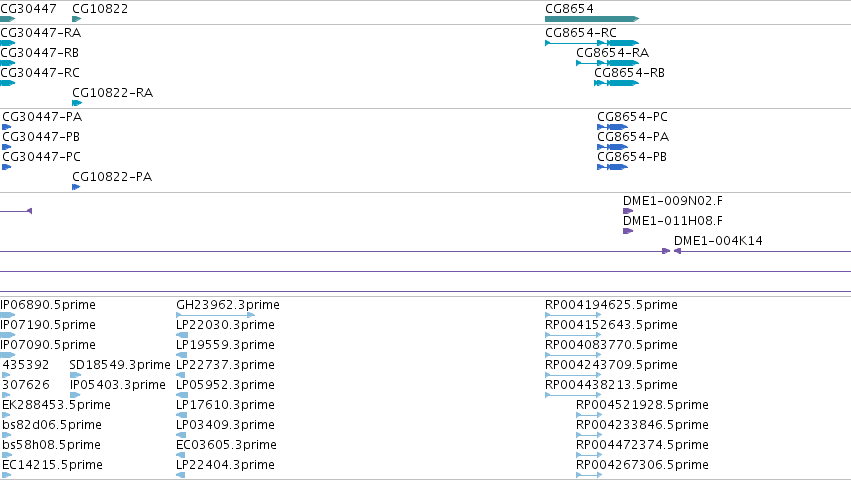Click the GH23962.3prime EST label
Viewport: 851px width, 480px height.
pos(228,305)
